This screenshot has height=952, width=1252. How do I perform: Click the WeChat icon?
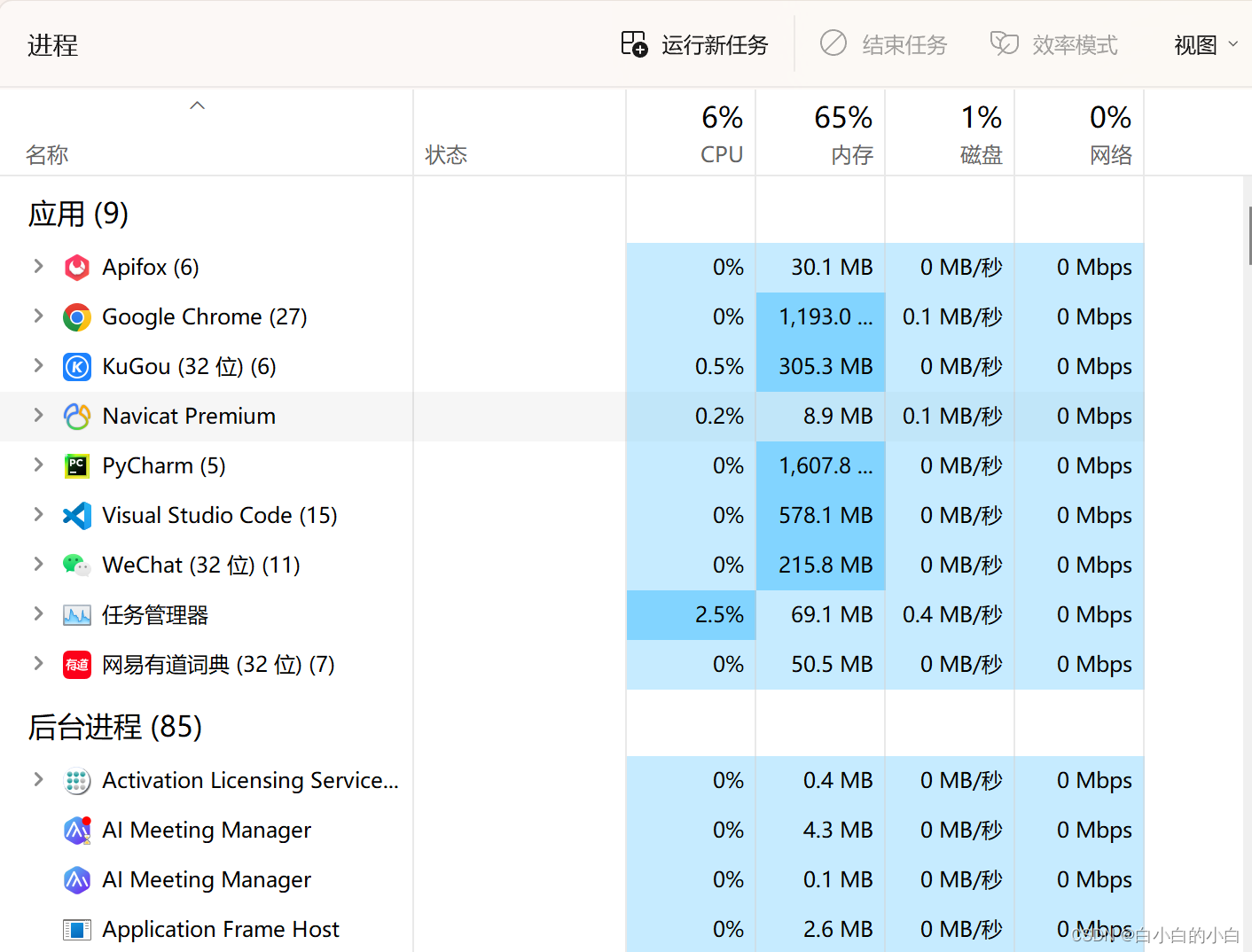[77, 566]
